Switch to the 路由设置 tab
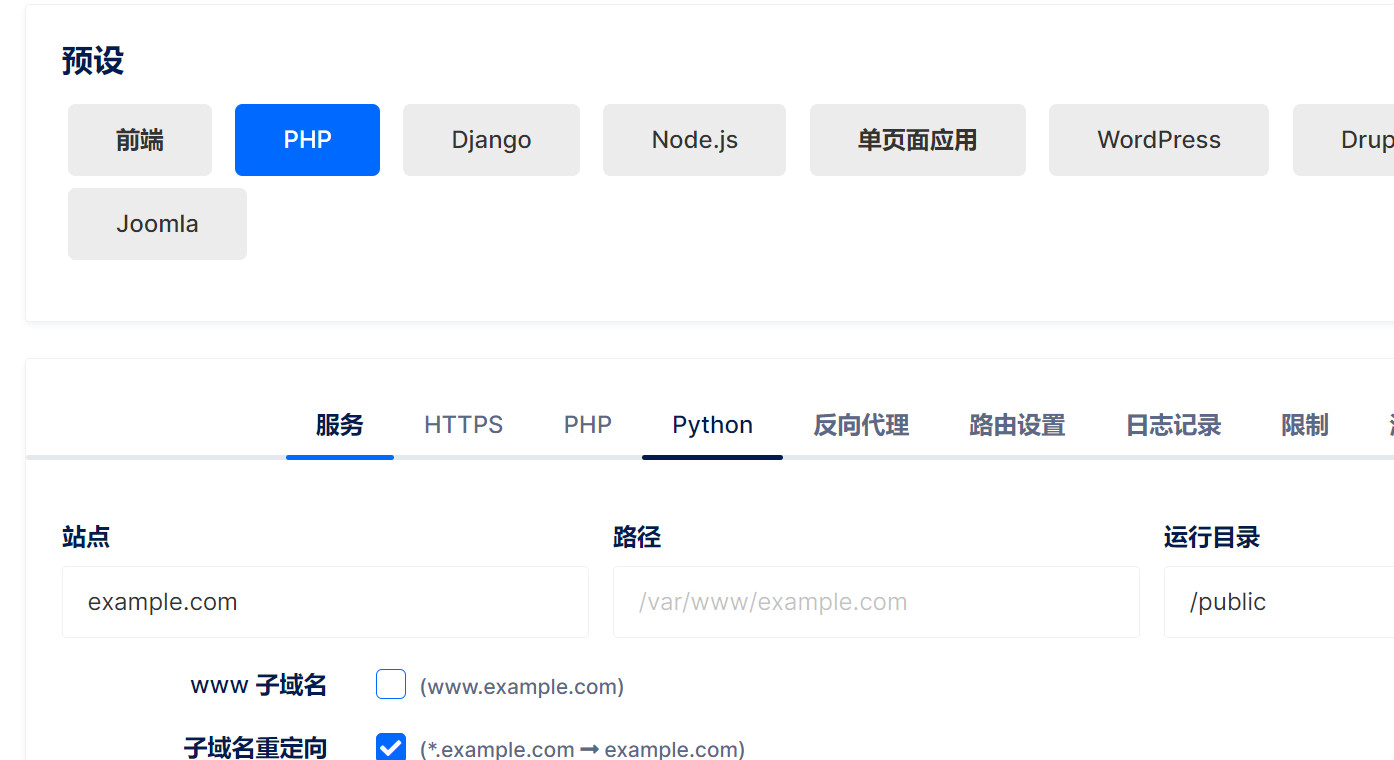Screen dimensions: 1394x760 tap(1017, 425)
